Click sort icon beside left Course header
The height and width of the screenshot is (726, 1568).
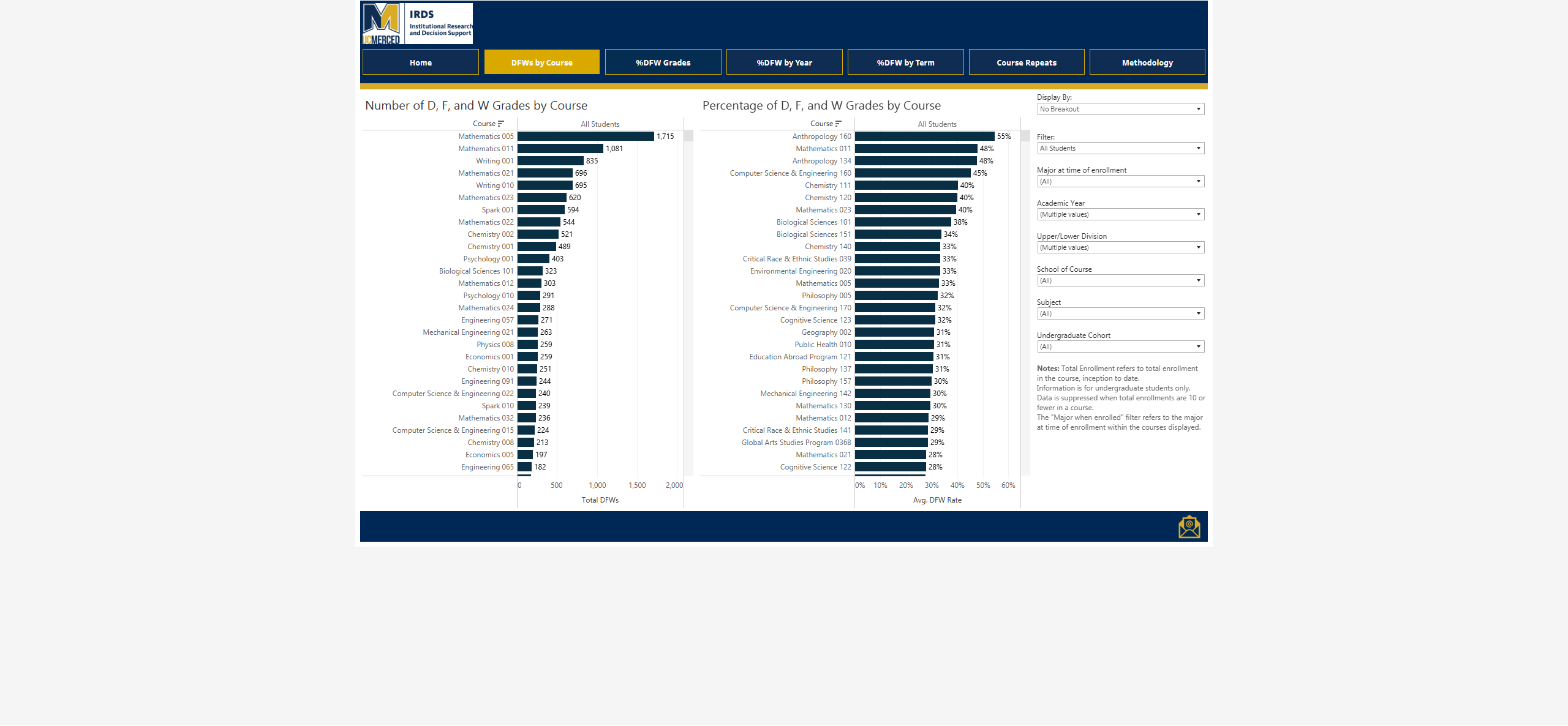tap(501, 124)
